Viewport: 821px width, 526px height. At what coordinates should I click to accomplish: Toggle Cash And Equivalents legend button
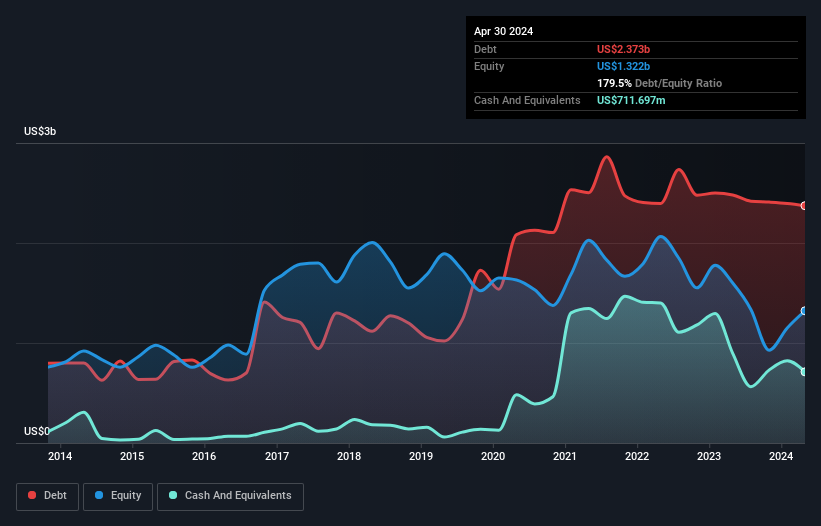(x=230, y=496)
